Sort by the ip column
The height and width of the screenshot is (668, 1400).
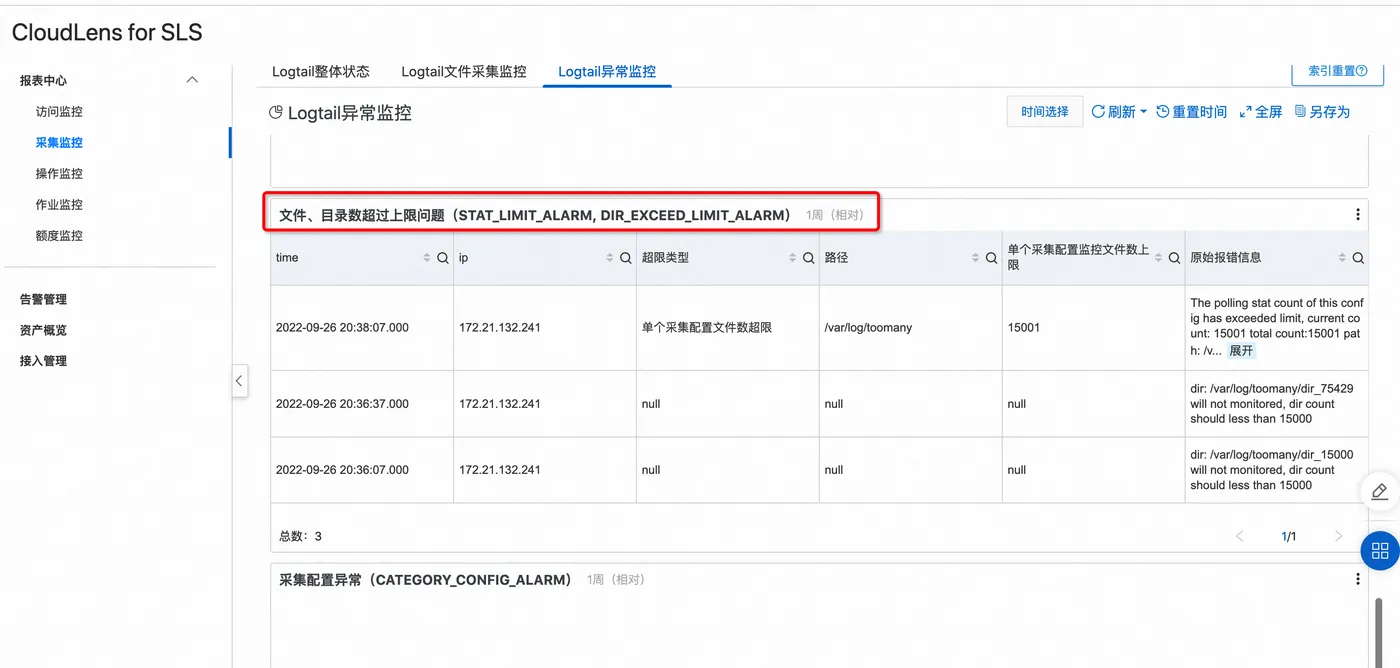point(609,258)
